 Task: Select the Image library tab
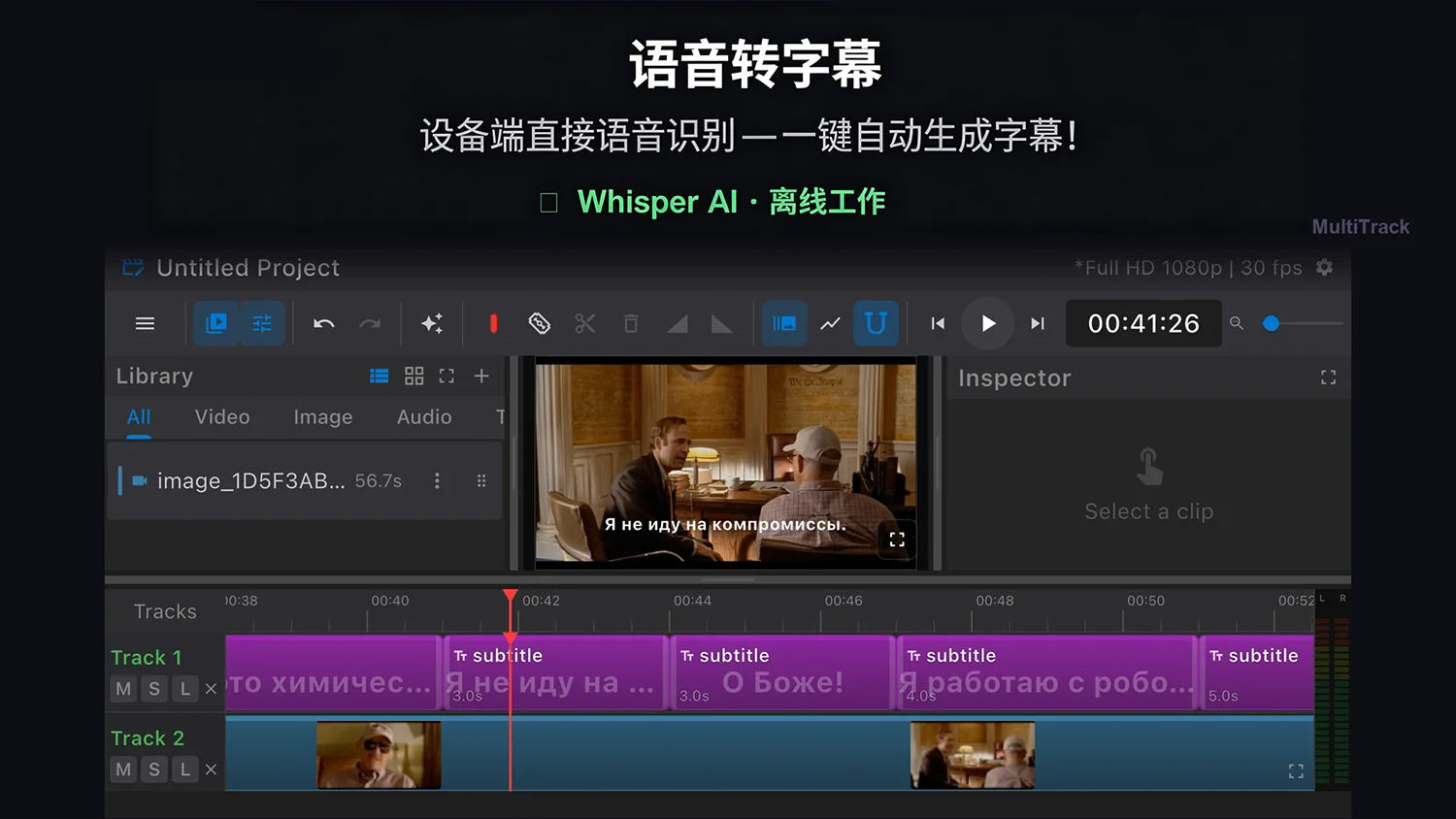[323, 417]
